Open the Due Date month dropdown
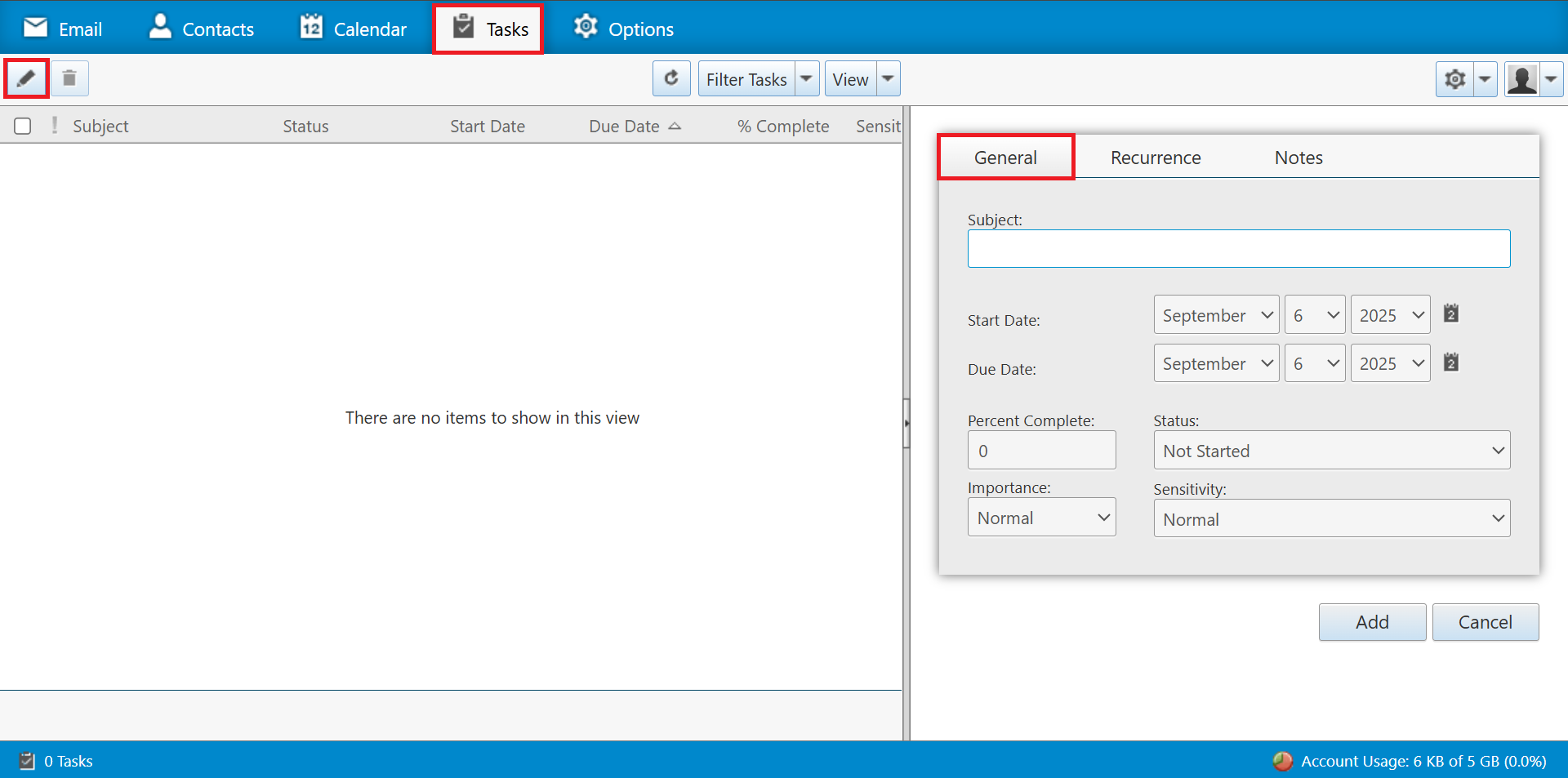 (x=1216, y=362)
